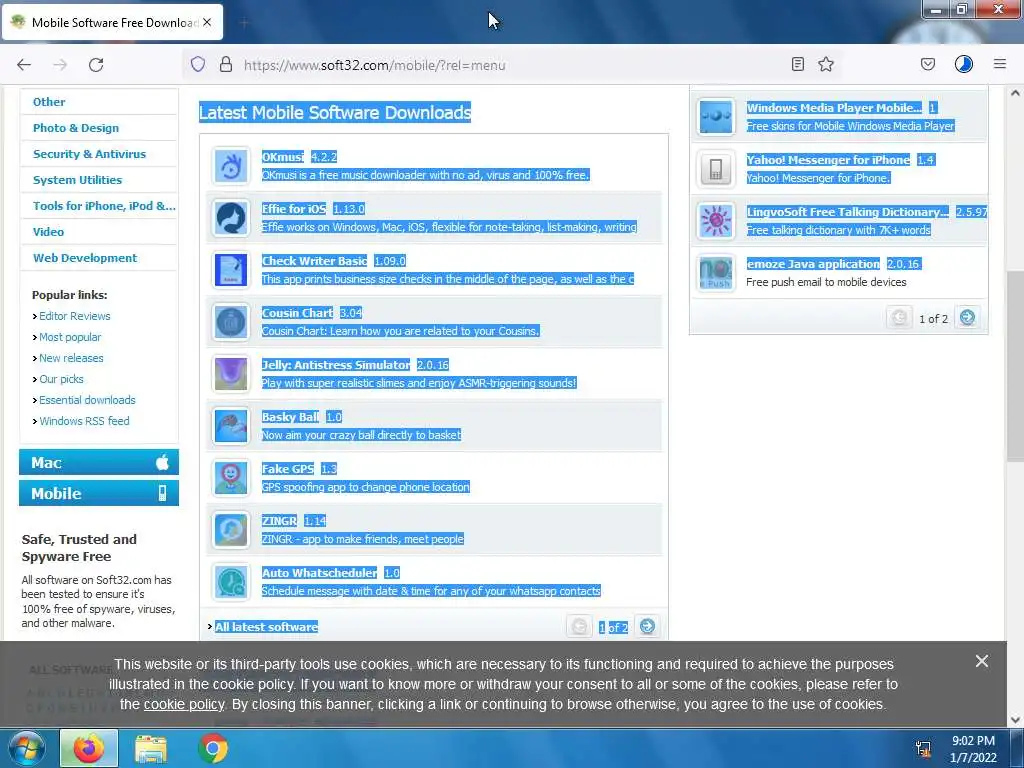Screen dimensions: 1024x768
Task: Toggle reader view icon in address bar
Action: click(797, 64)
